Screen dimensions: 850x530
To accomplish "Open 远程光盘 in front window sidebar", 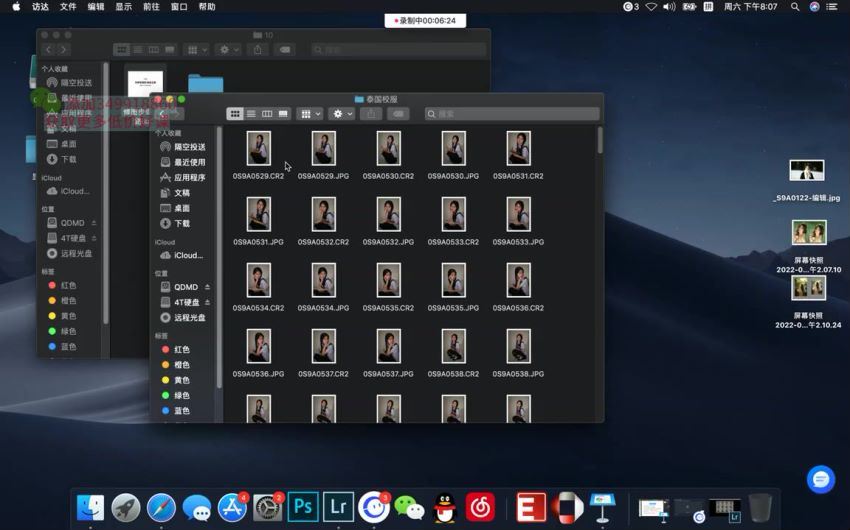I will (x=184, y=318).
